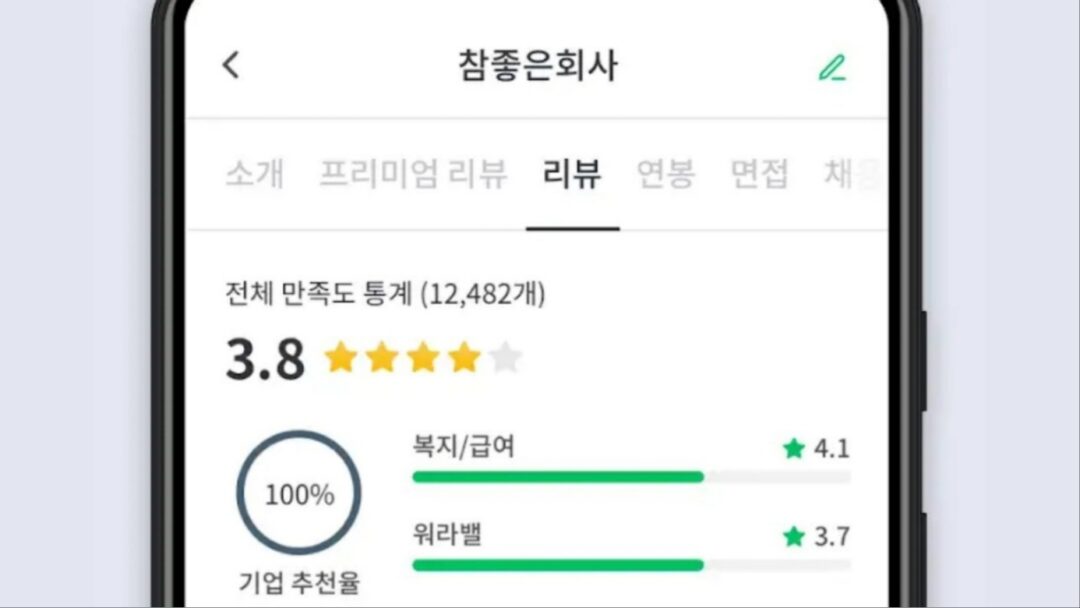Screen dimensions: 1080x608
Task: Switch to the 프리미엄 리뷰 tab
Action: pos(413,174)
